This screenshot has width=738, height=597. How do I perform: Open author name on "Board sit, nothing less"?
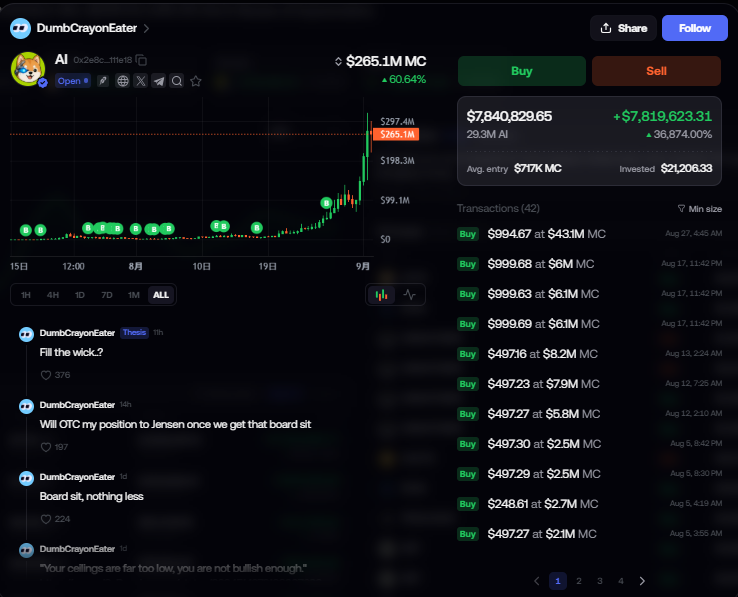click(77, 477)
